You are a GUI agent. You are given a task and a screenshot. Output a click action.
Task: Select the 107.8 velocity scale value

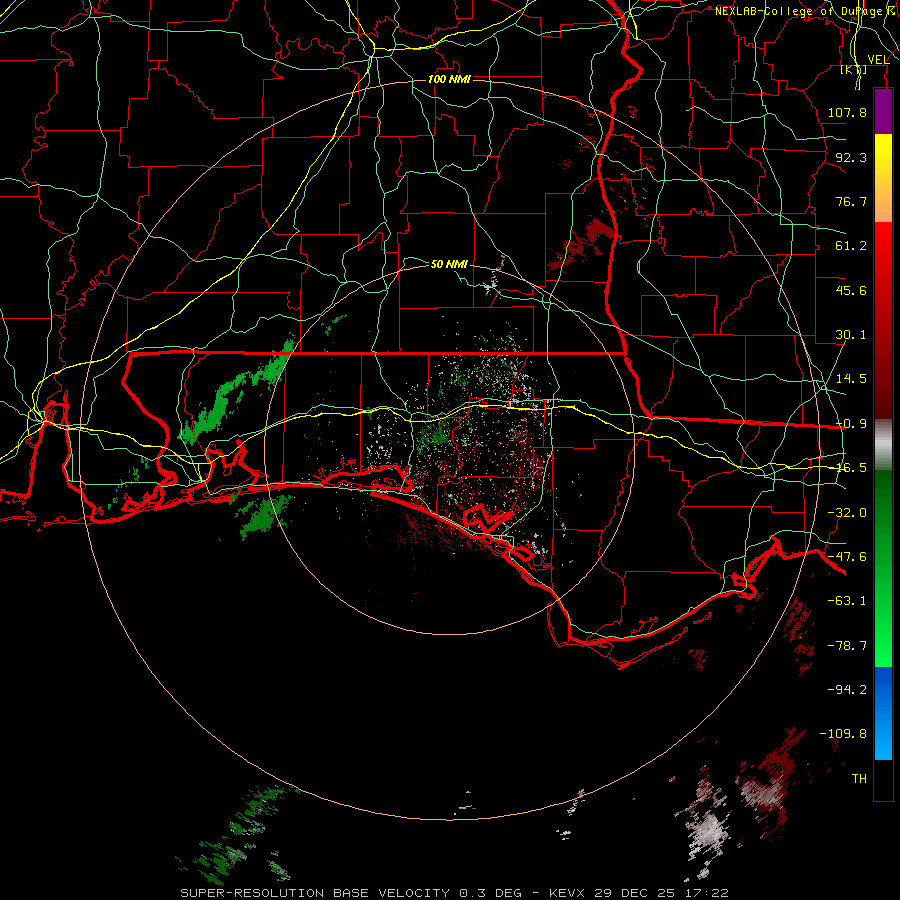click(x=847, y=112)
